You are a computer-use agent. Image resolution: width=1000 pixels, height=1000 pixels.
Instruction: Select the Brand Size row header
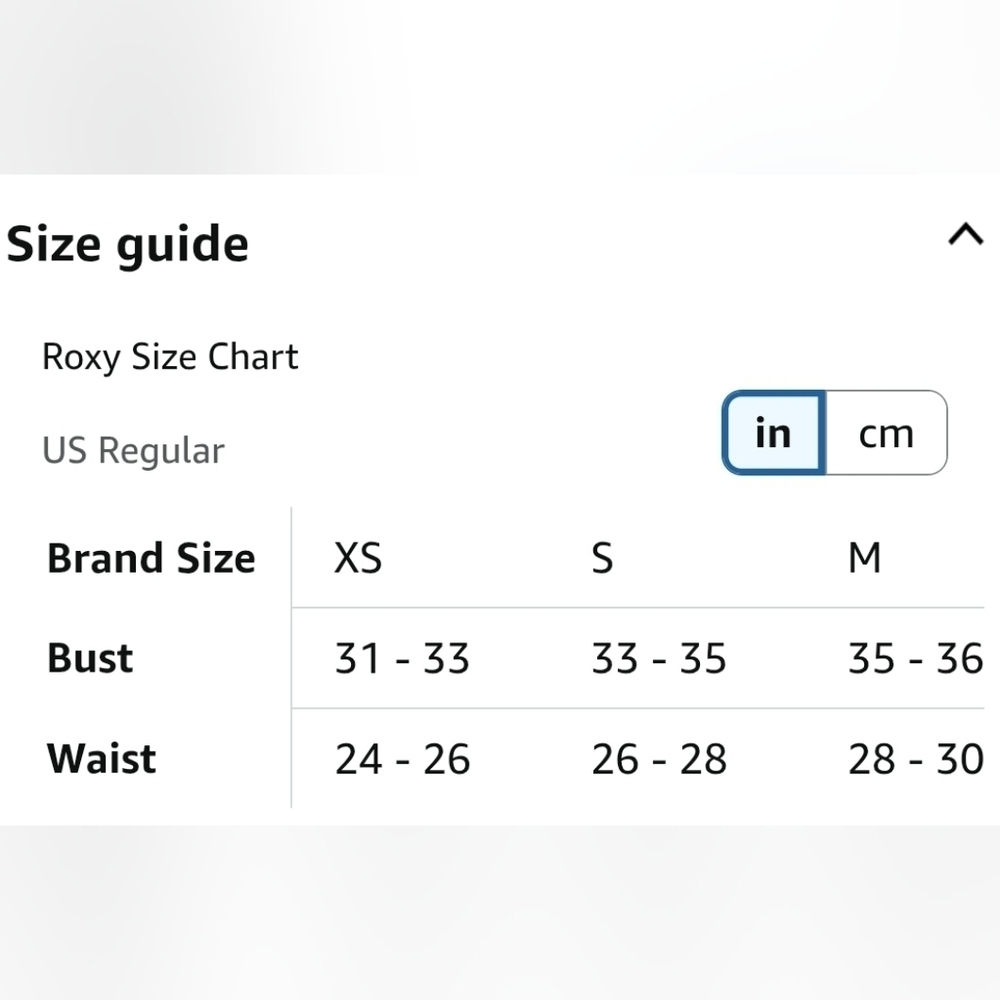pyautogui.click(x=151, y=558)
